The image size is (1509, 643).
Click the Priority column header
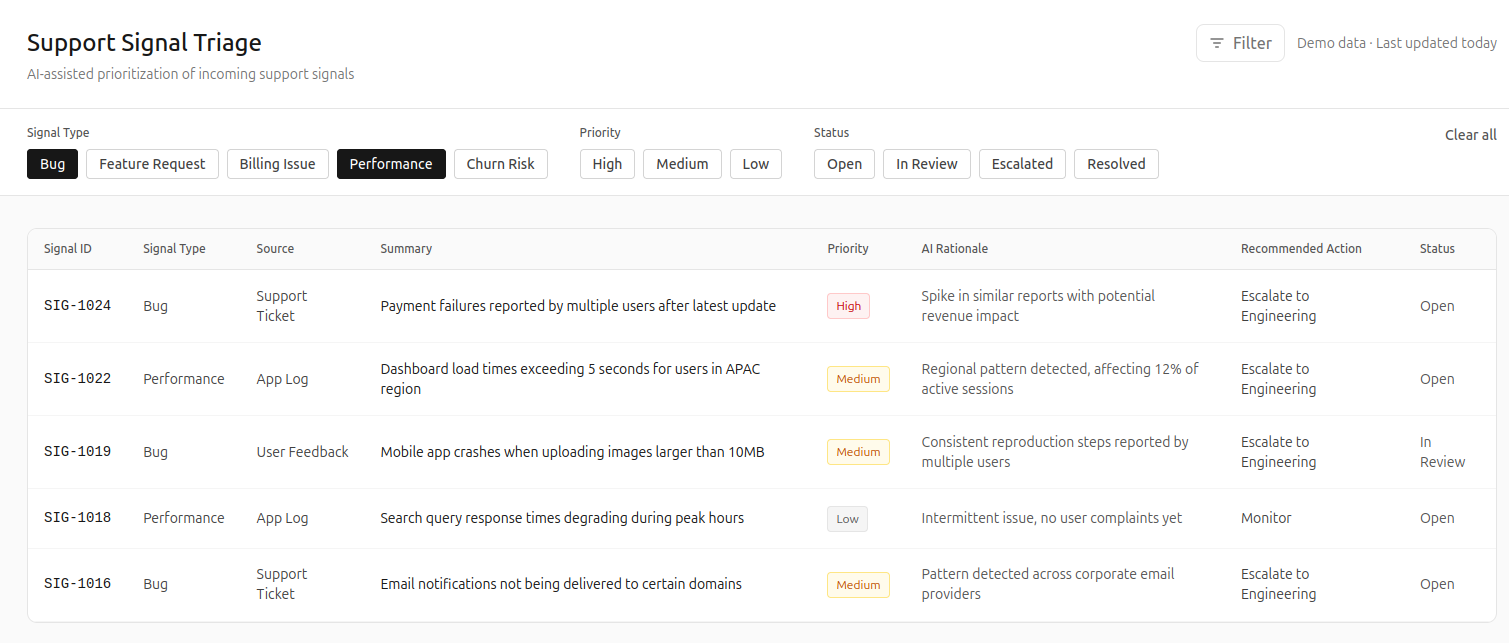(x=847, y=248)
